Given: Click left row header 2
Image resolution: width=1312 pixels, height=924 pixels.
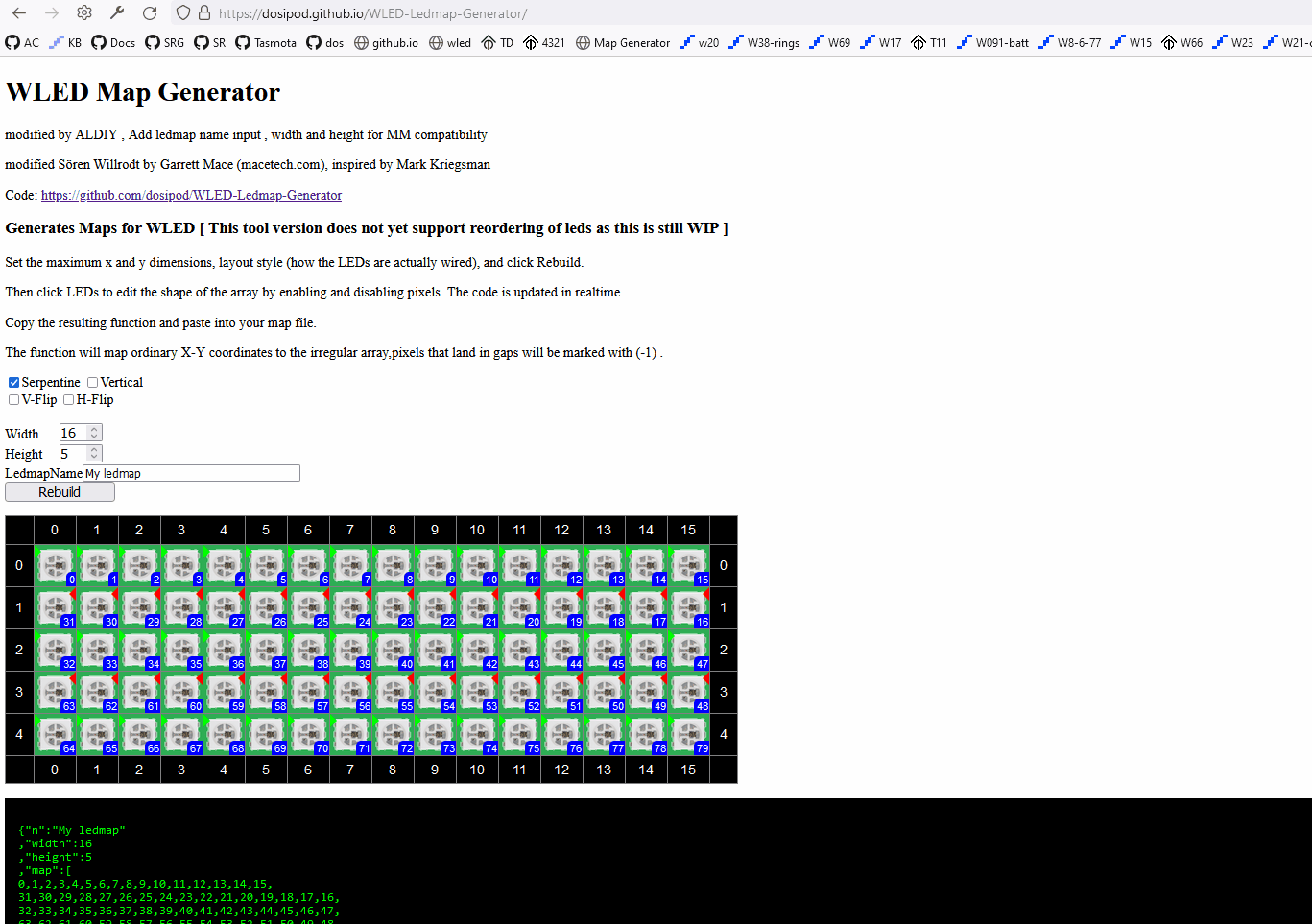Looking at the screenshot, I should (x=19, y=650).
